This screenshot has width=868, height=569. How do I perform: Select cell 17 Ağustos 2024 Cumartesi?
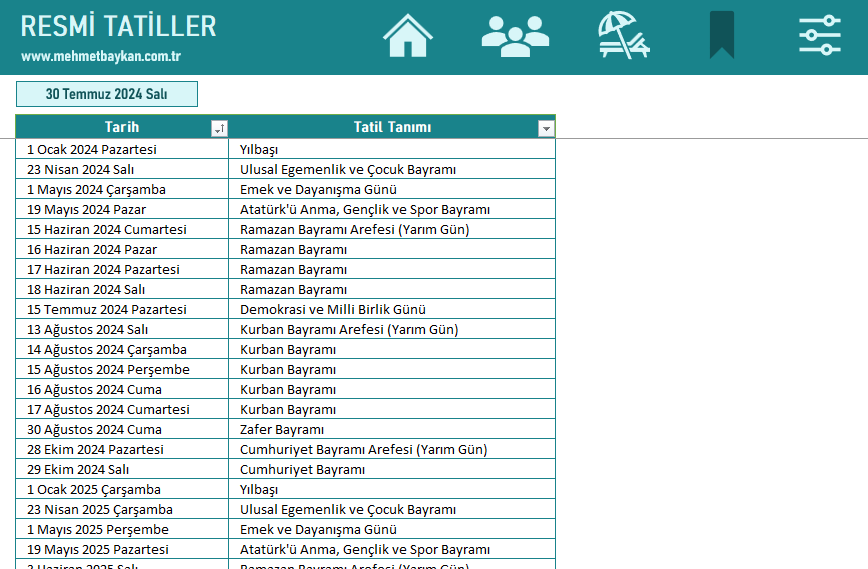[x=122, y=408]
